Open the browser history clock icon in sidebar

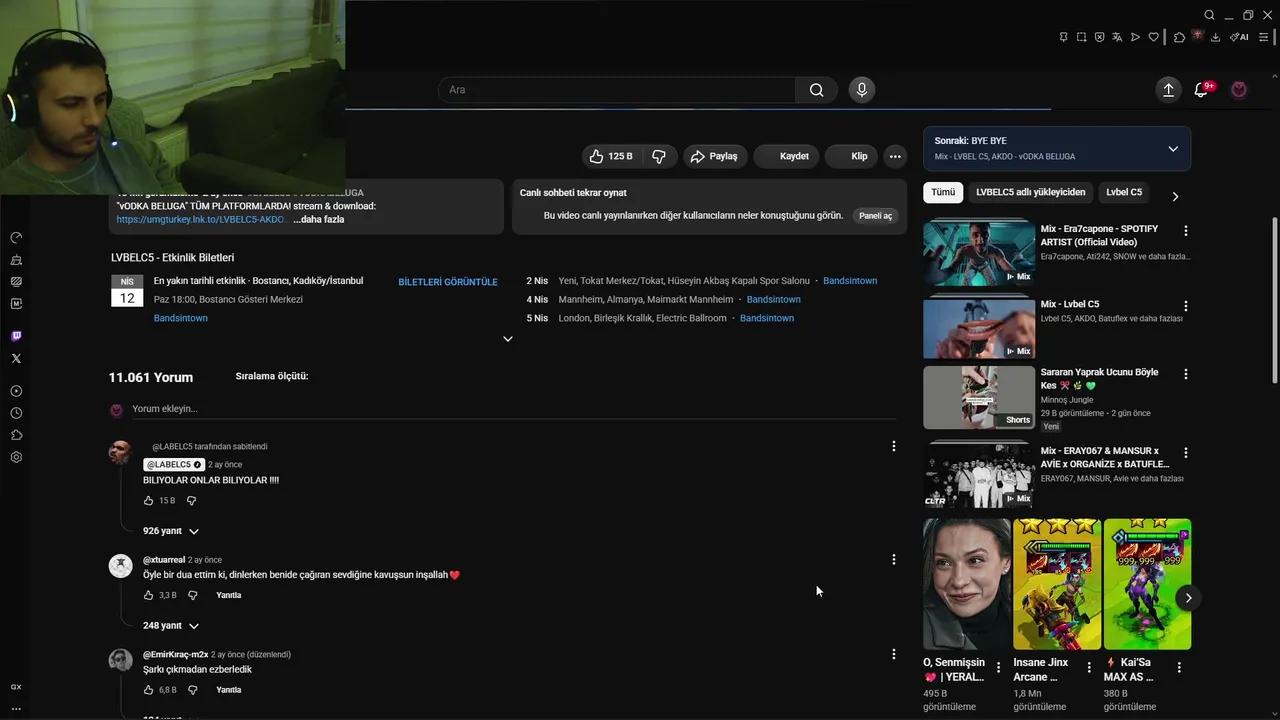pos(16,413)
